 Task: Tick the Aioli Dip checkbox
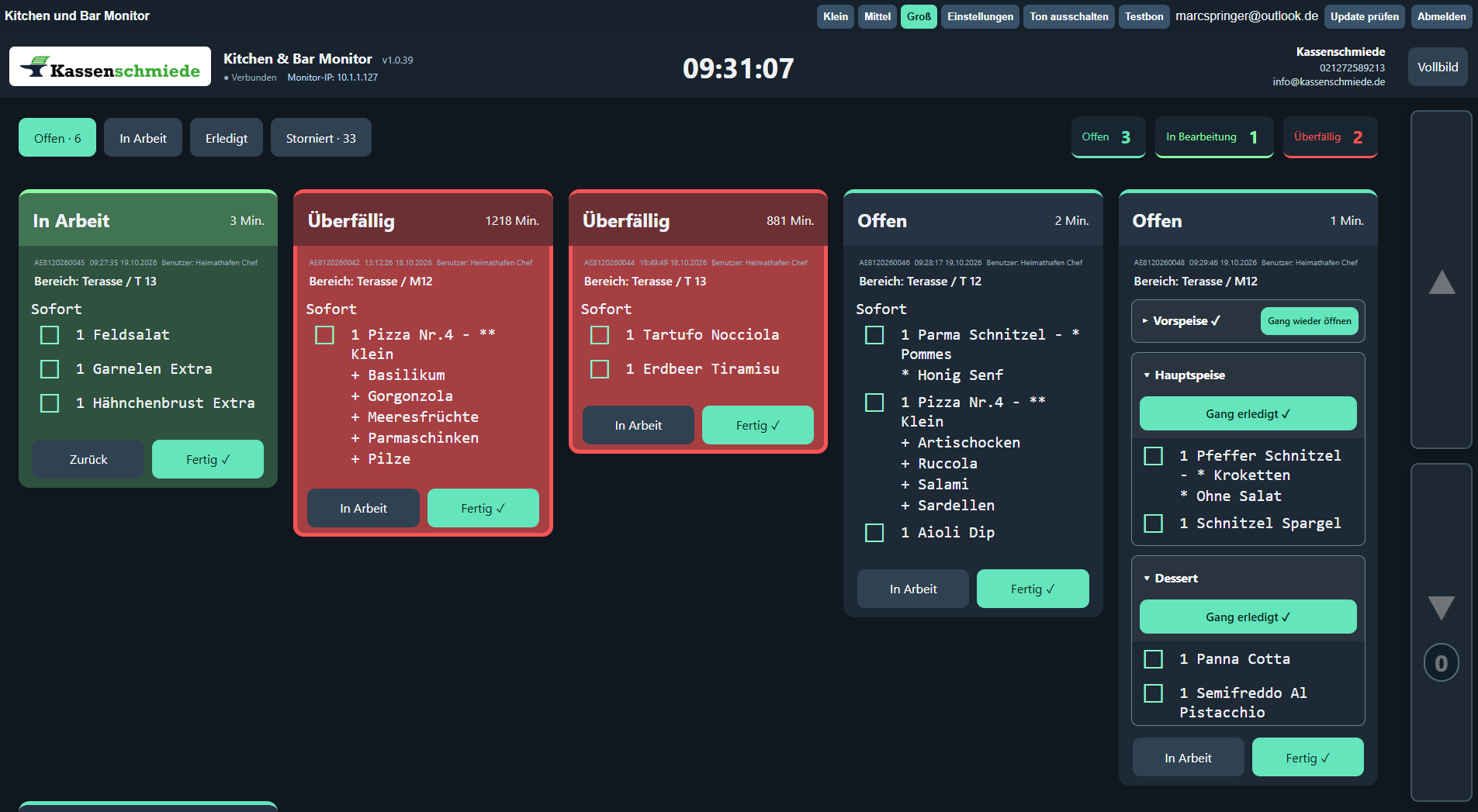pos(874,533)
